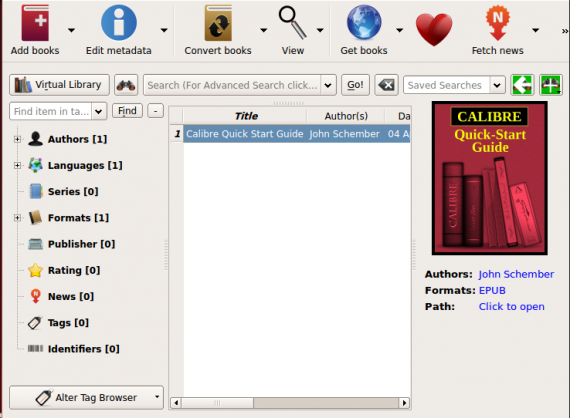Clear search with the backspace-style icon
570x418 pixels.
(x=386, y=85)
